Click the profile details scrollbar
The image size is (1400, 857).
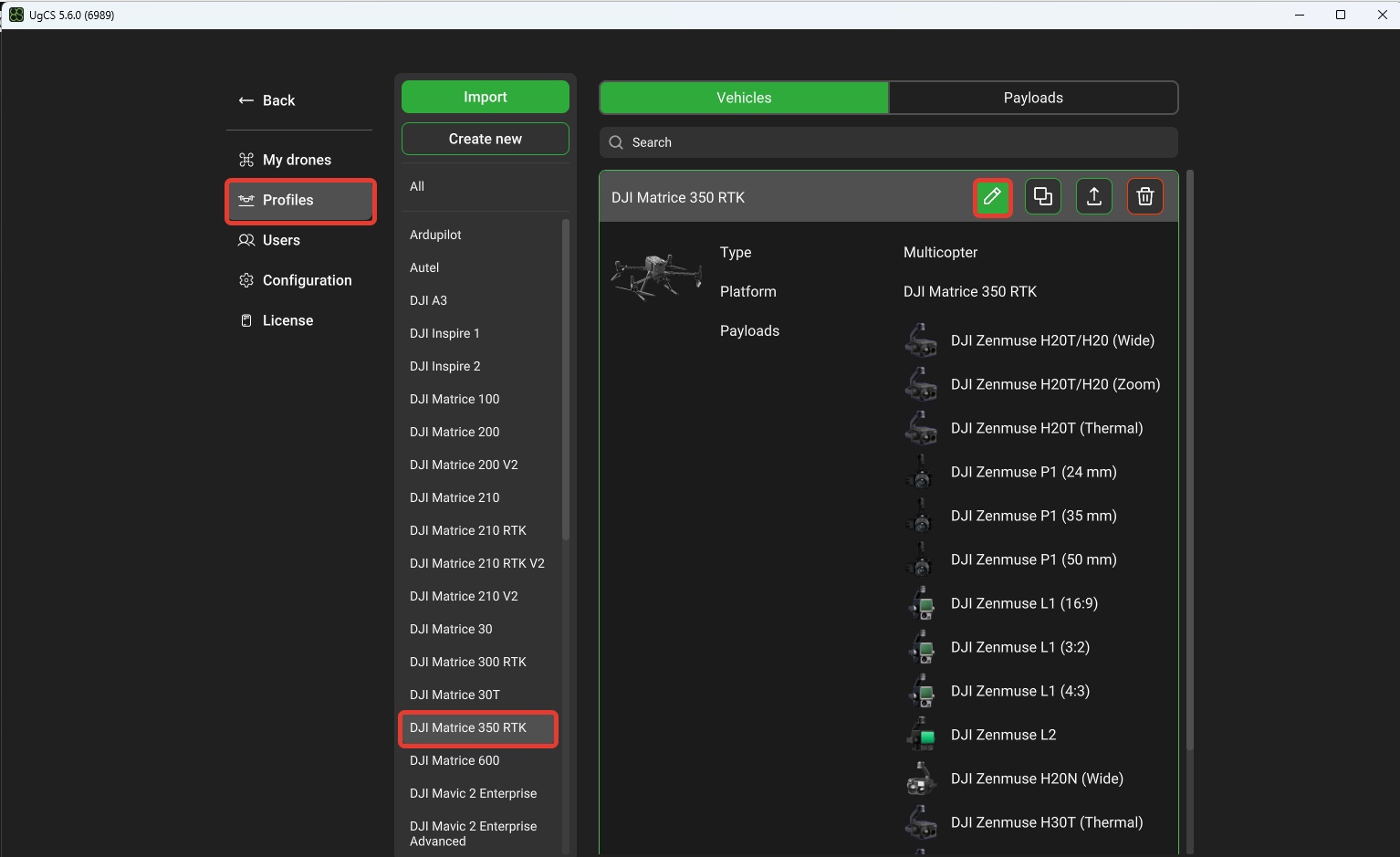[1190, 461]
